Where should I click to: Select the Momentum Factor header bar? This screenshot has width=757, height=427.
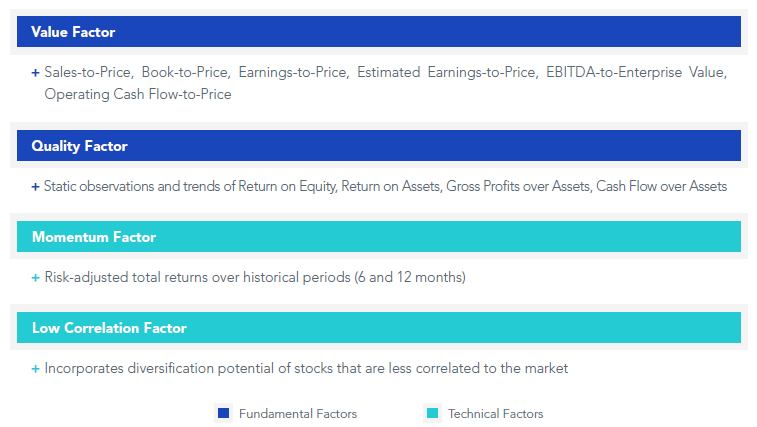click(378, 236)
